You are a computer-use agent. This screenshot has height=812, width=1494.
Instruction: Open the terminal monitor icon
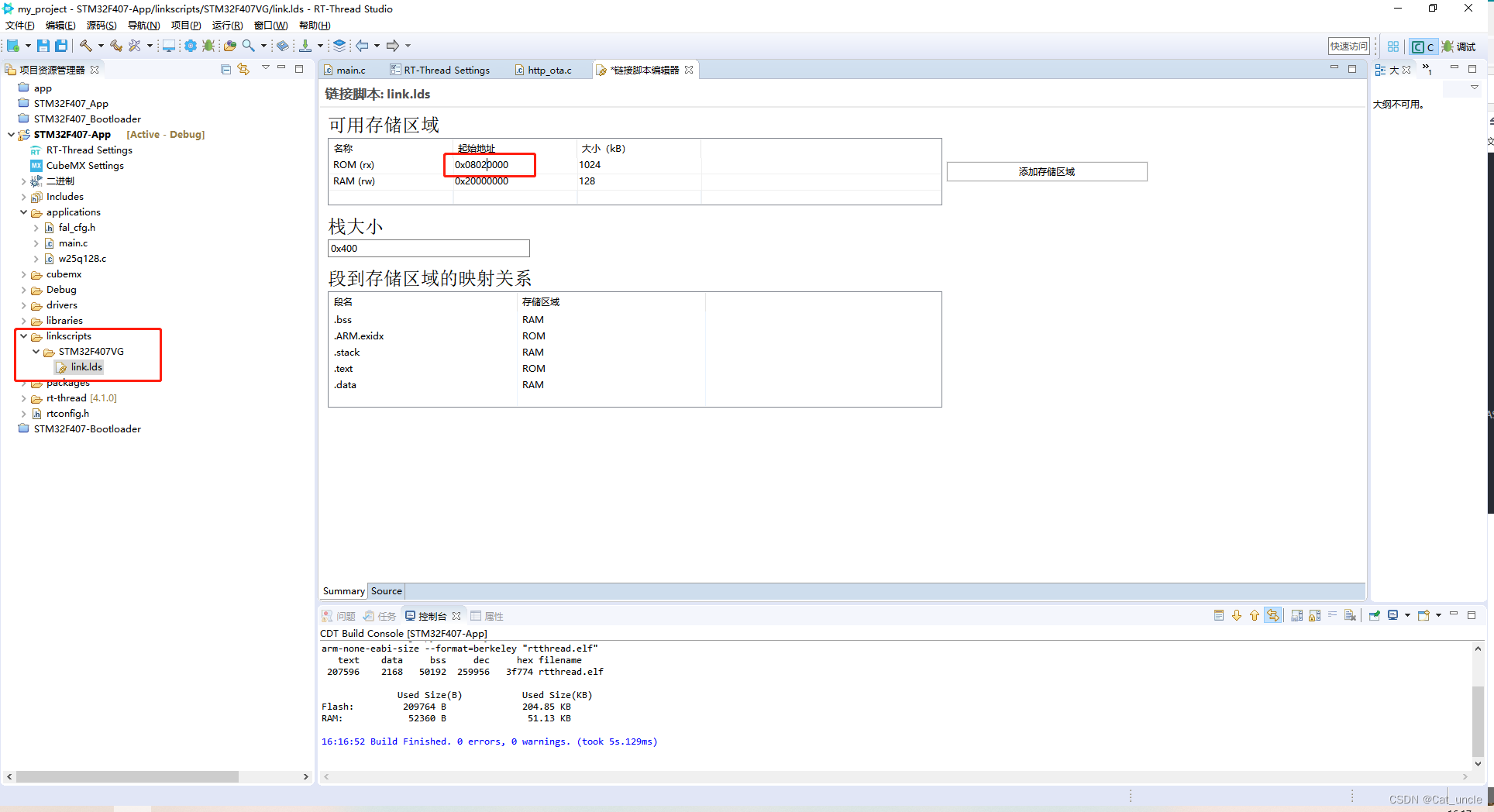tap(169, 46)
